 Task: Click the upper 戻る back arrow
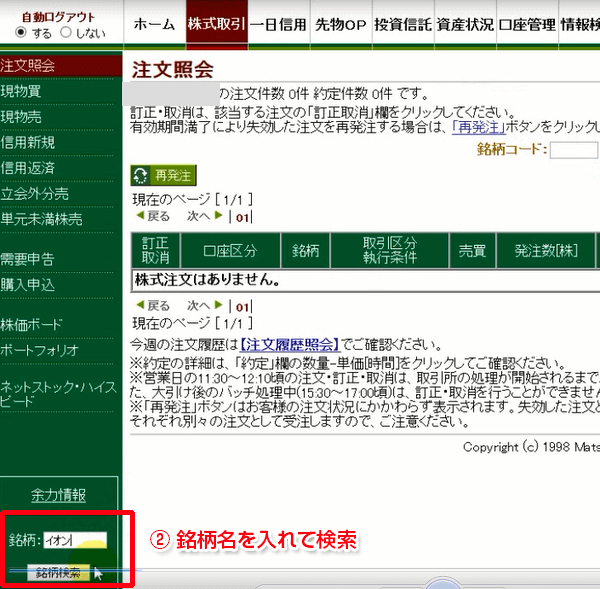click(153, 216)
